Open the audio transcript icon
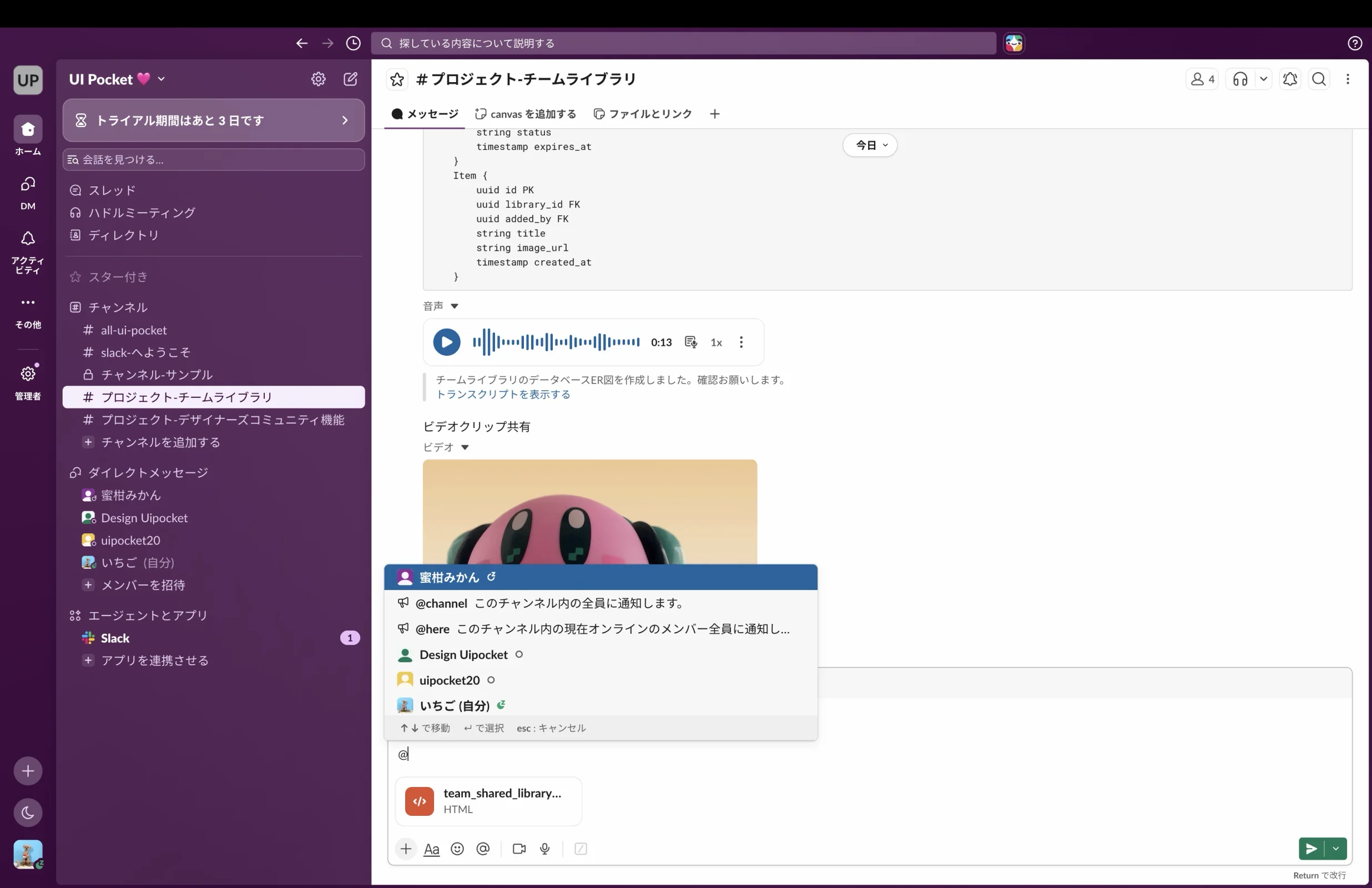 [690, 342]
